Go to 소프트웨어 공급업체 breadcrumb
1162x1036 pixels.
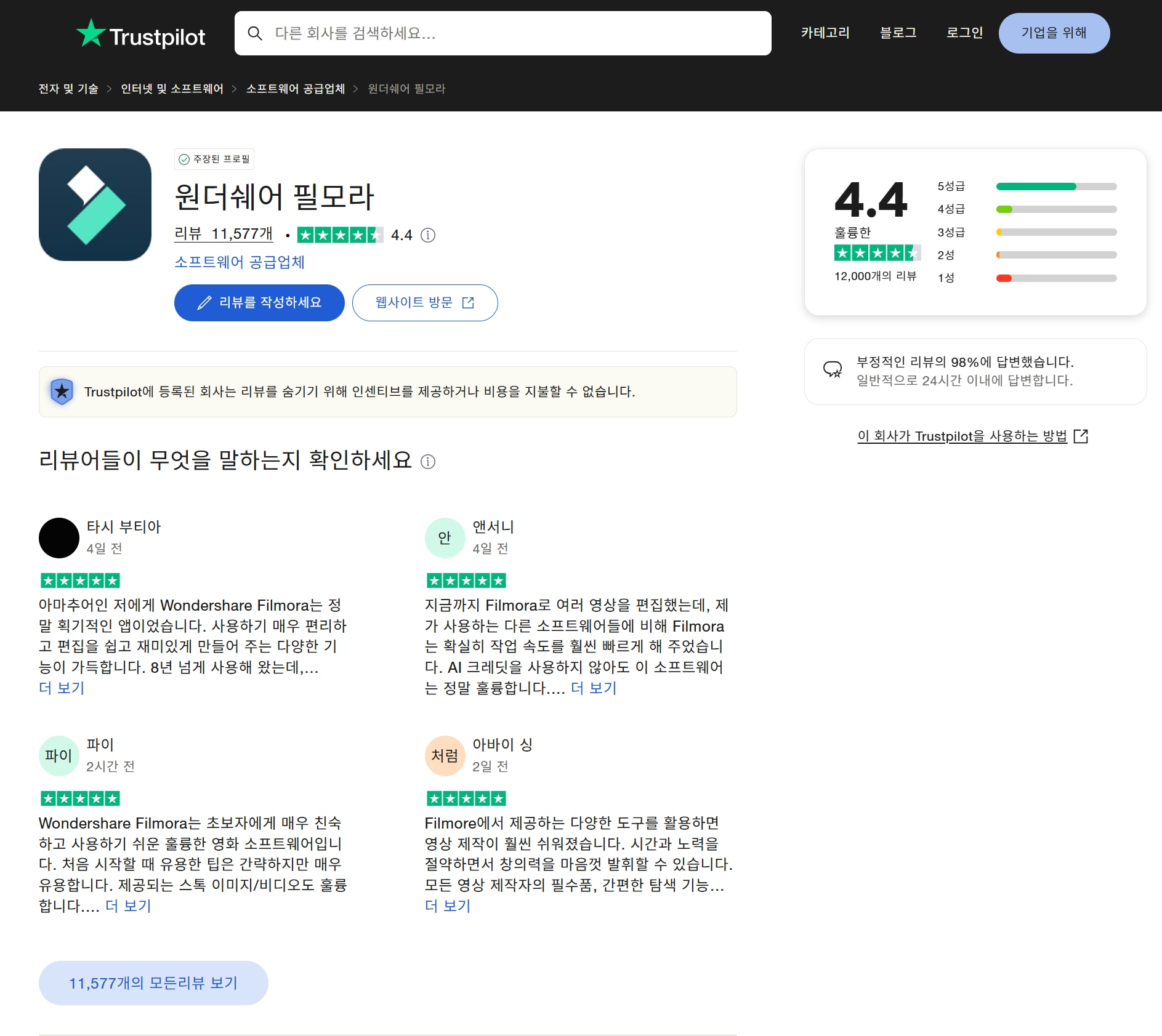click(296, 89)
